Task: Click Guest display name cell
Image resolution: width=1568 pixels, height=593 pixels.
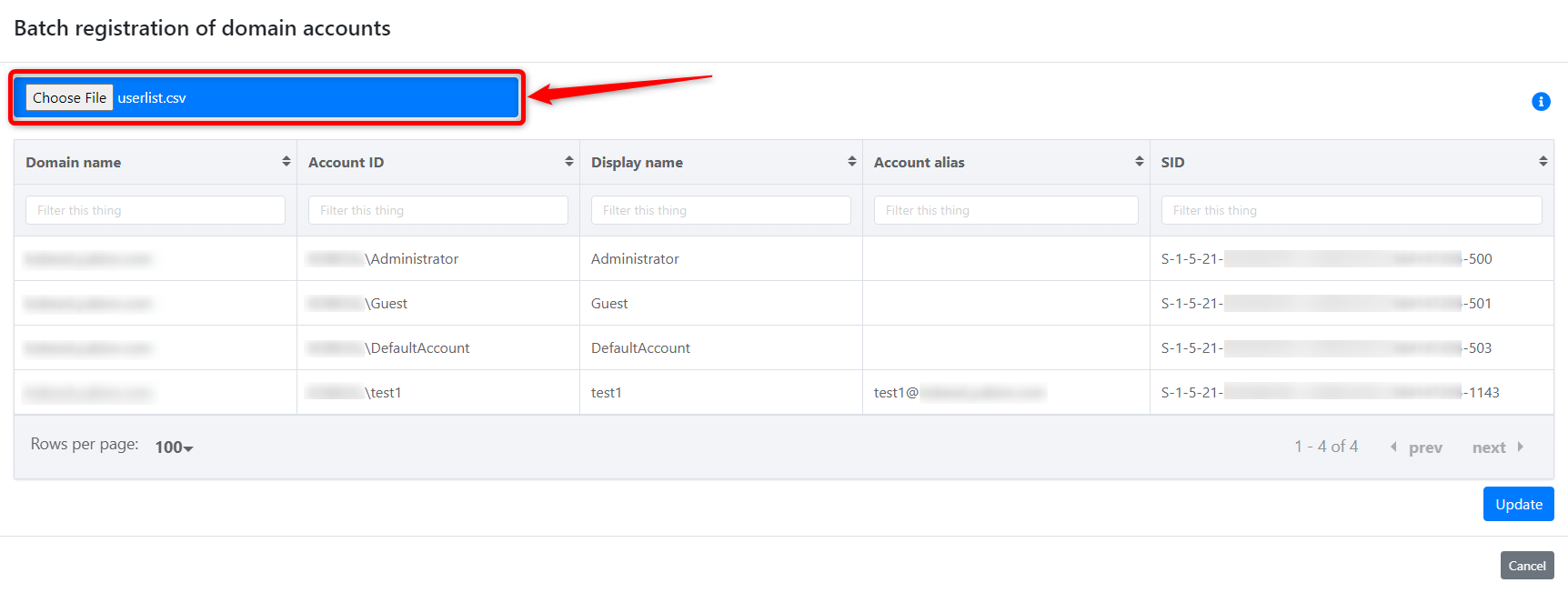Action: [x=721, y=303]
